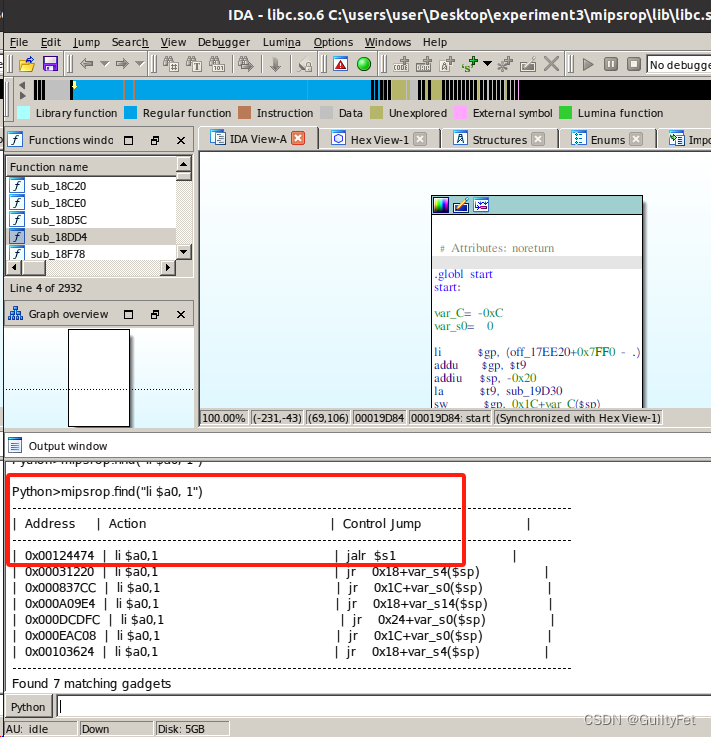Viewport: 711px width, 737px height.
Task: Open the File menu
Action: click(19, 42)
